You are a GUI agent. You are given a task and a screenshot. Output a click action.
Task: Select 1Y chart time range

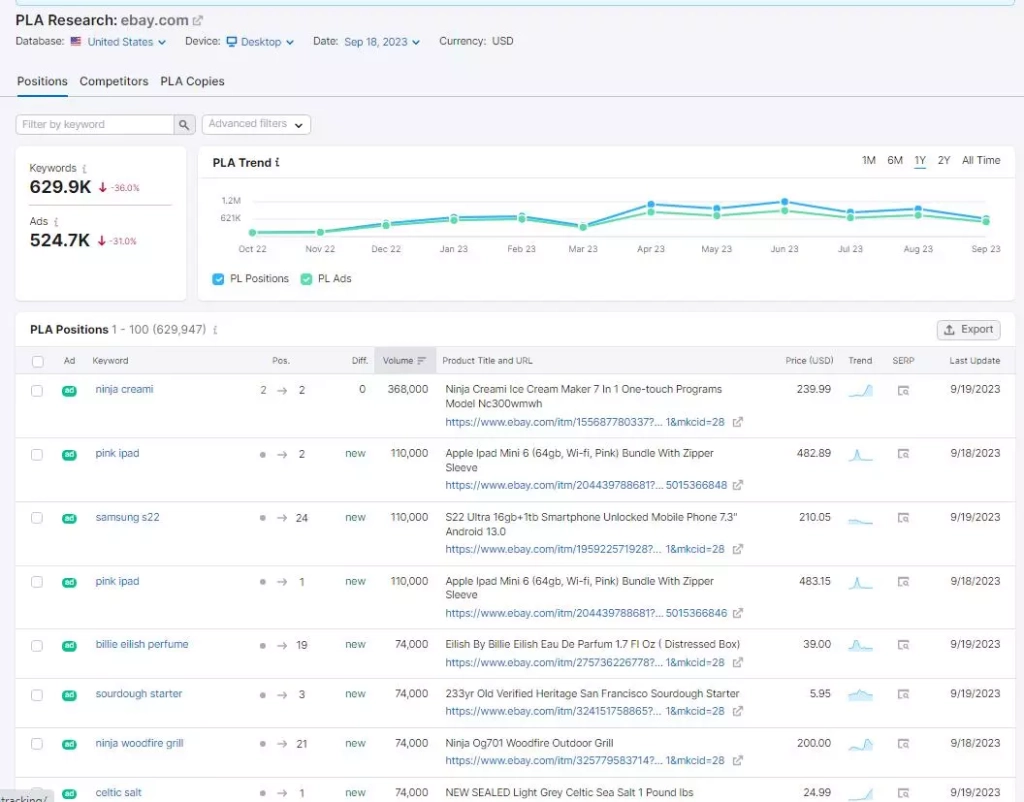(920, 161)
